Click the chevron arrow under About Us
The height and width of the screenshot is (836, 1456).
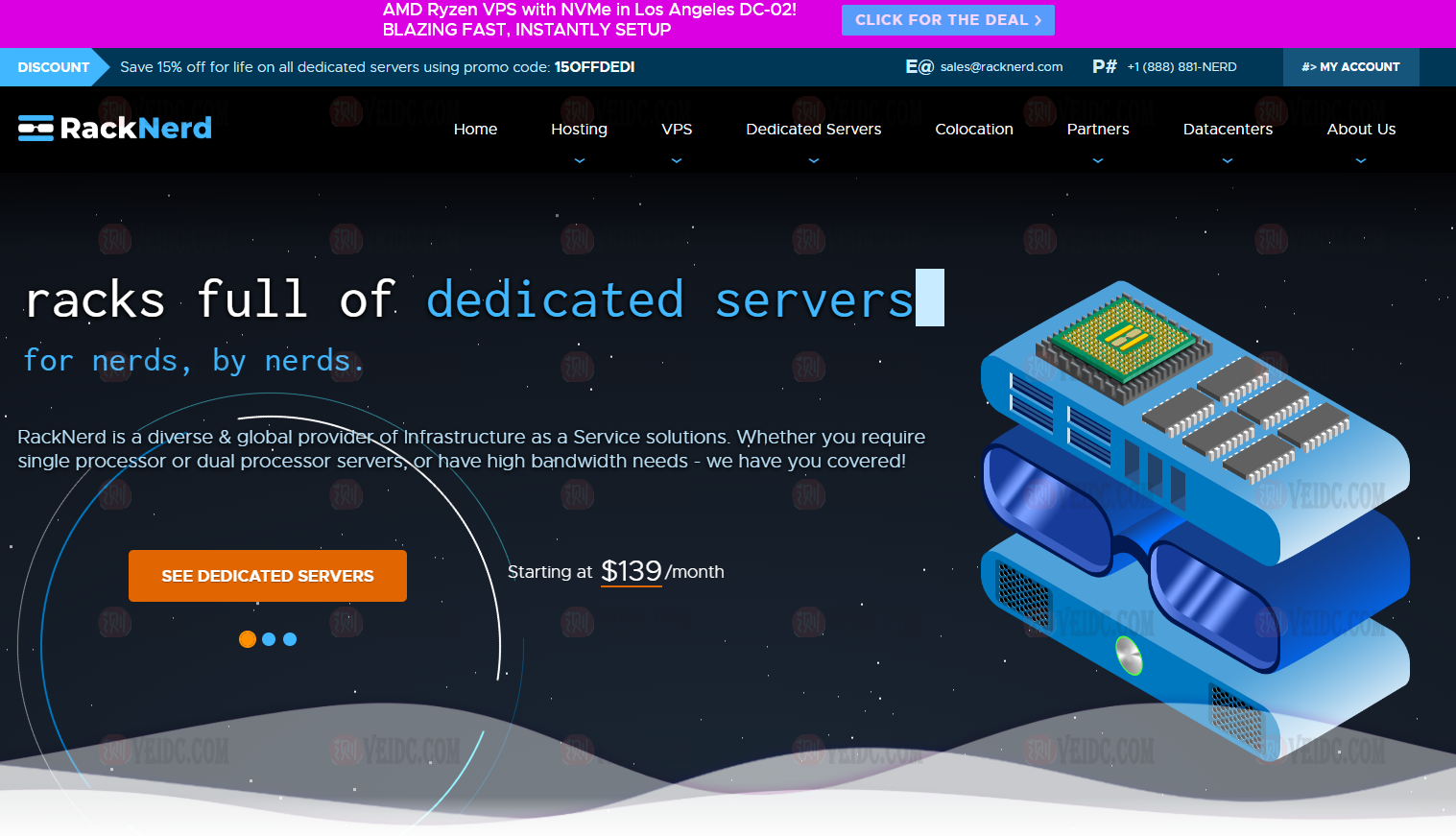[1361, 160]
